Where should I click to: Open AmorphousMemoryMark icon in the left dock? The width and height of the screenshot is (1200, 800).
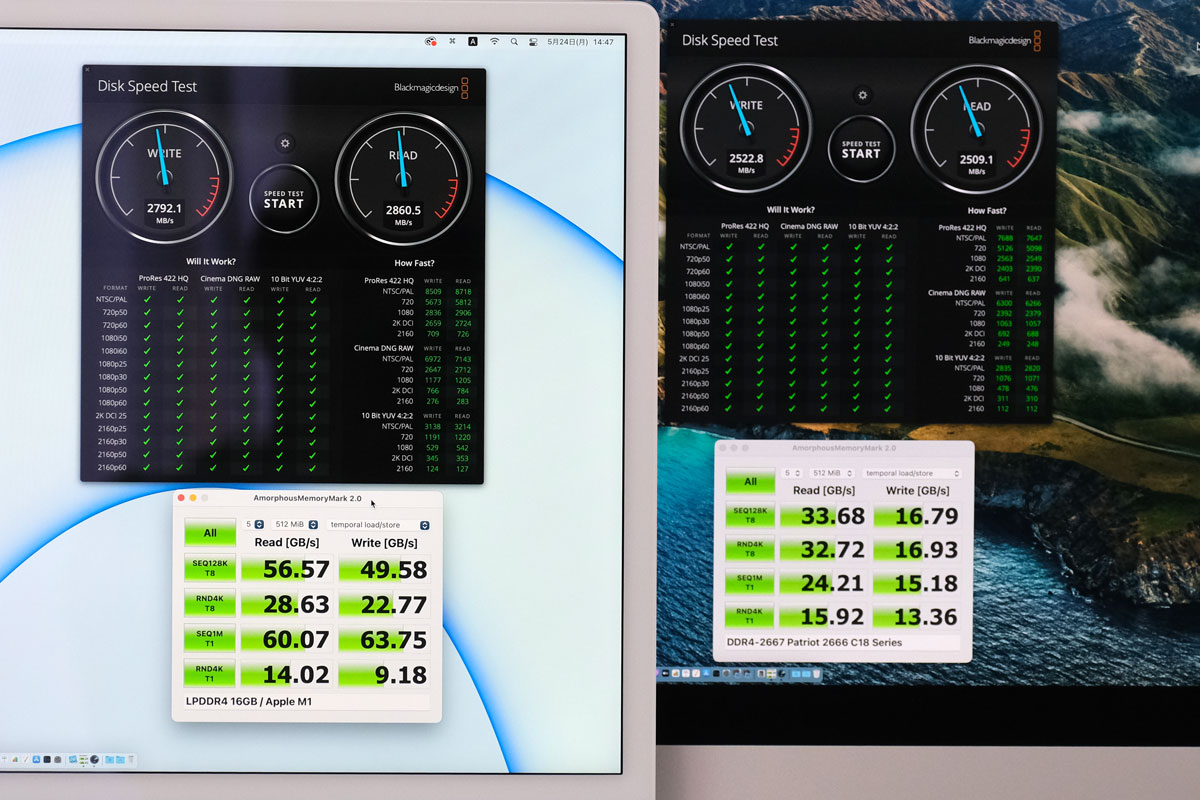click(83, 759)
